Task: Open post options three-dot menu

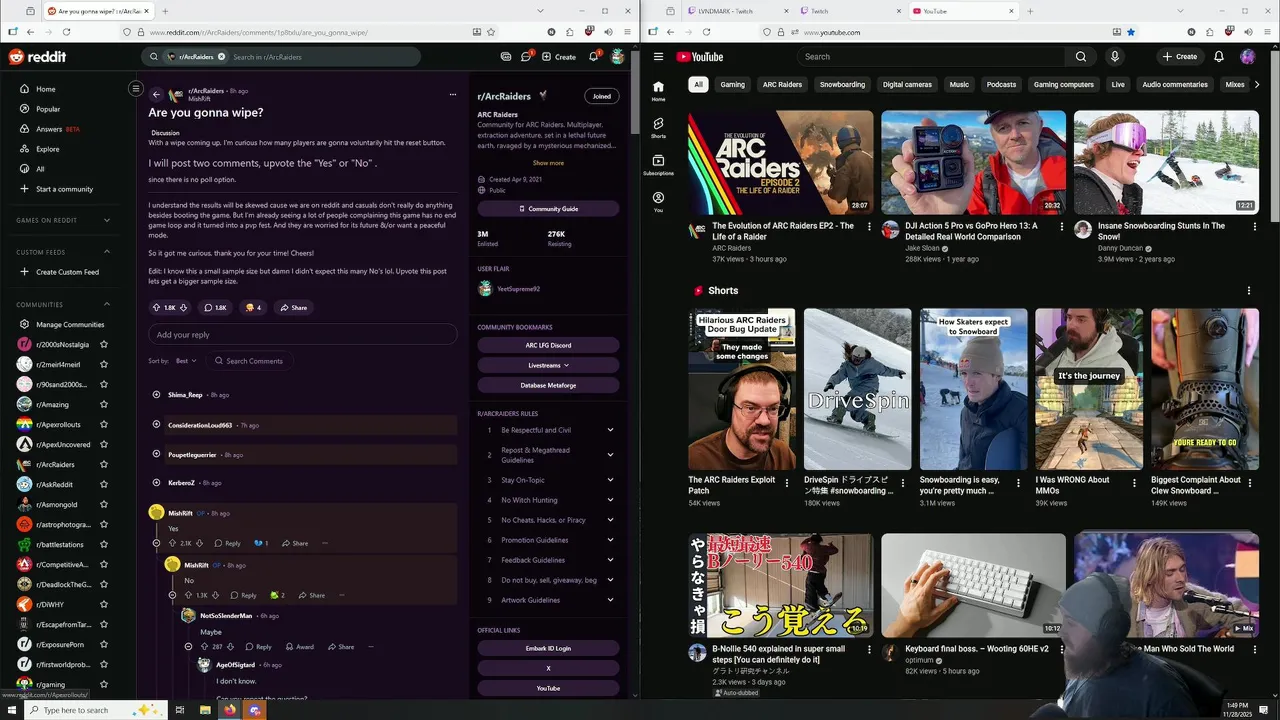Action: click(452, 95)
